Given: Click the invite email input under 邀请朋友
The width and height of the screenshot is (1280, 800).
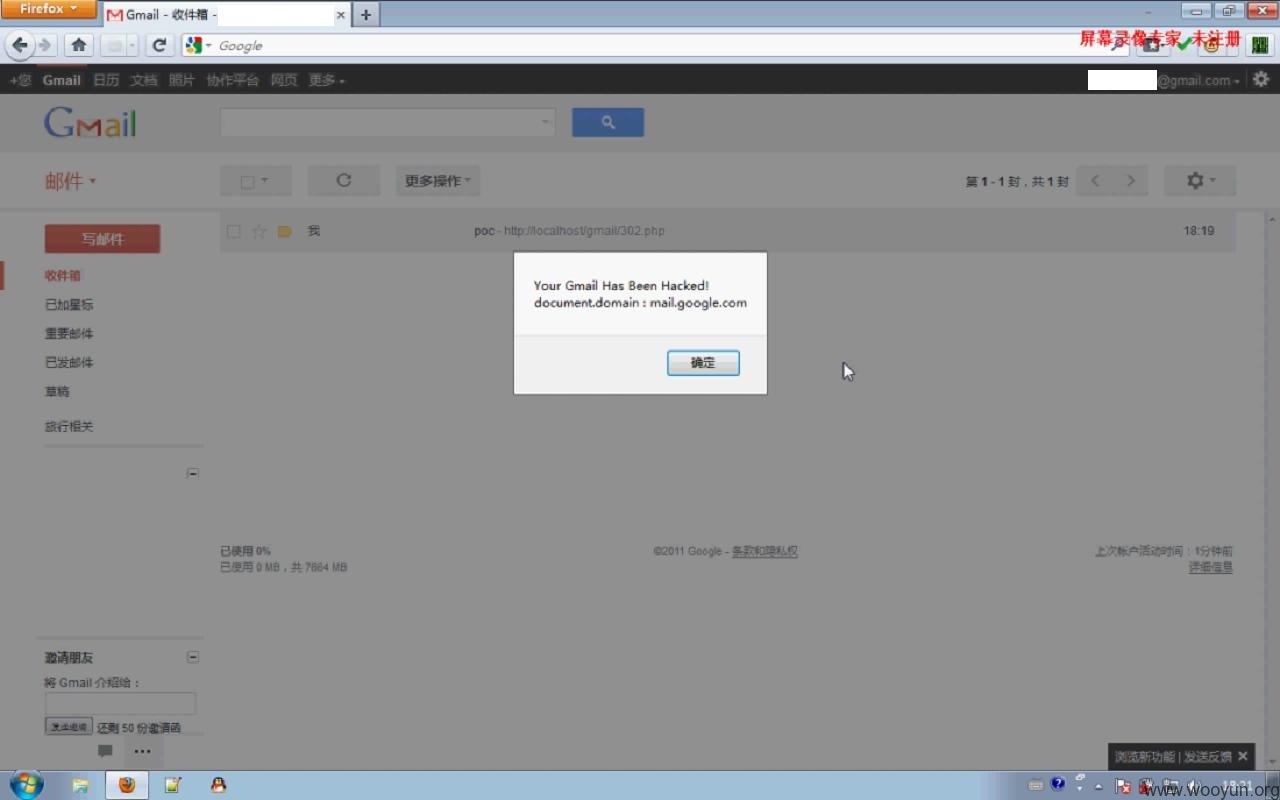Looking at the screenshot, I should (x=120, y=703).
